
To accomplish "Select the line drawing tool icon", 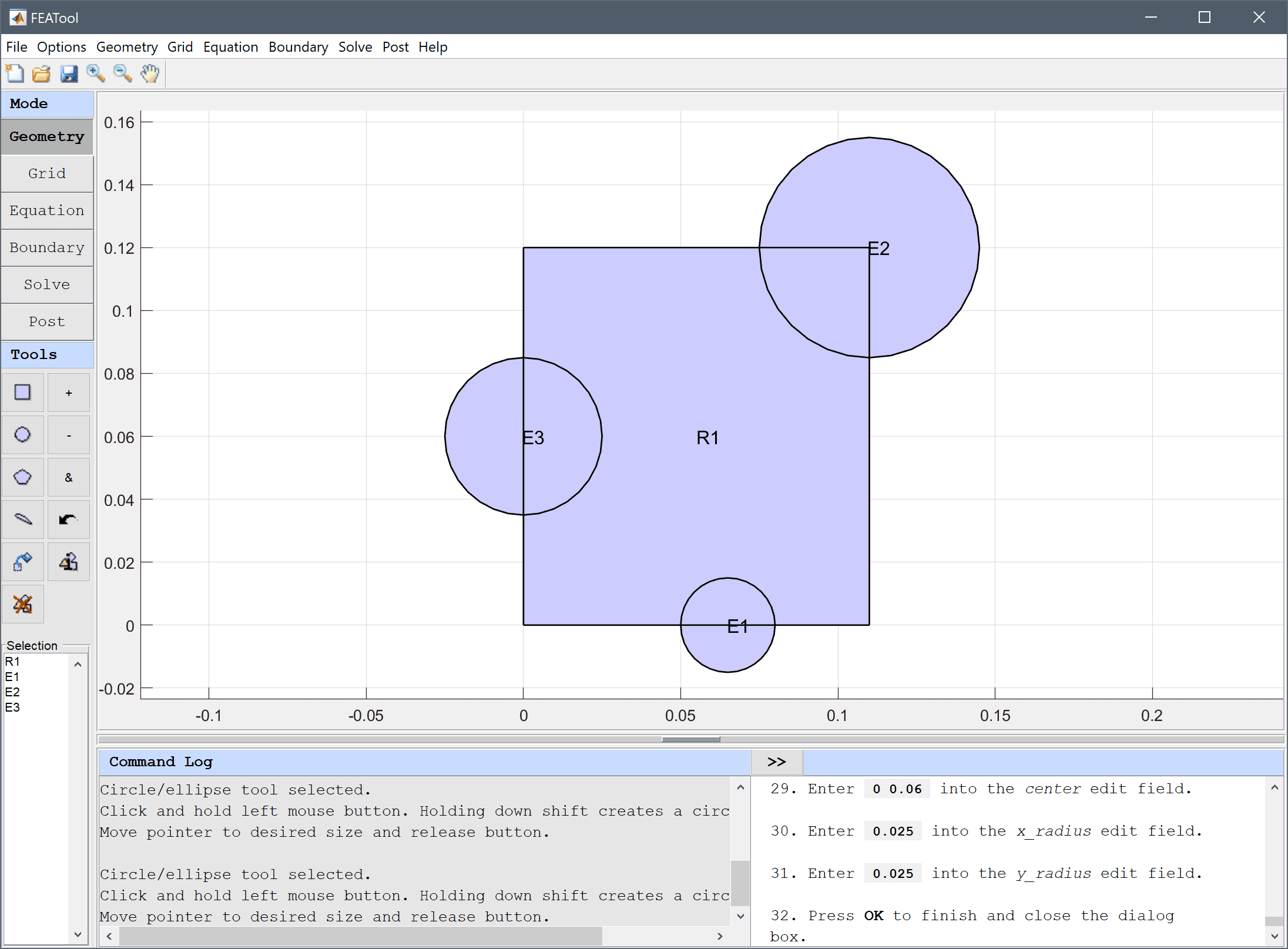I will coord(22,519).
